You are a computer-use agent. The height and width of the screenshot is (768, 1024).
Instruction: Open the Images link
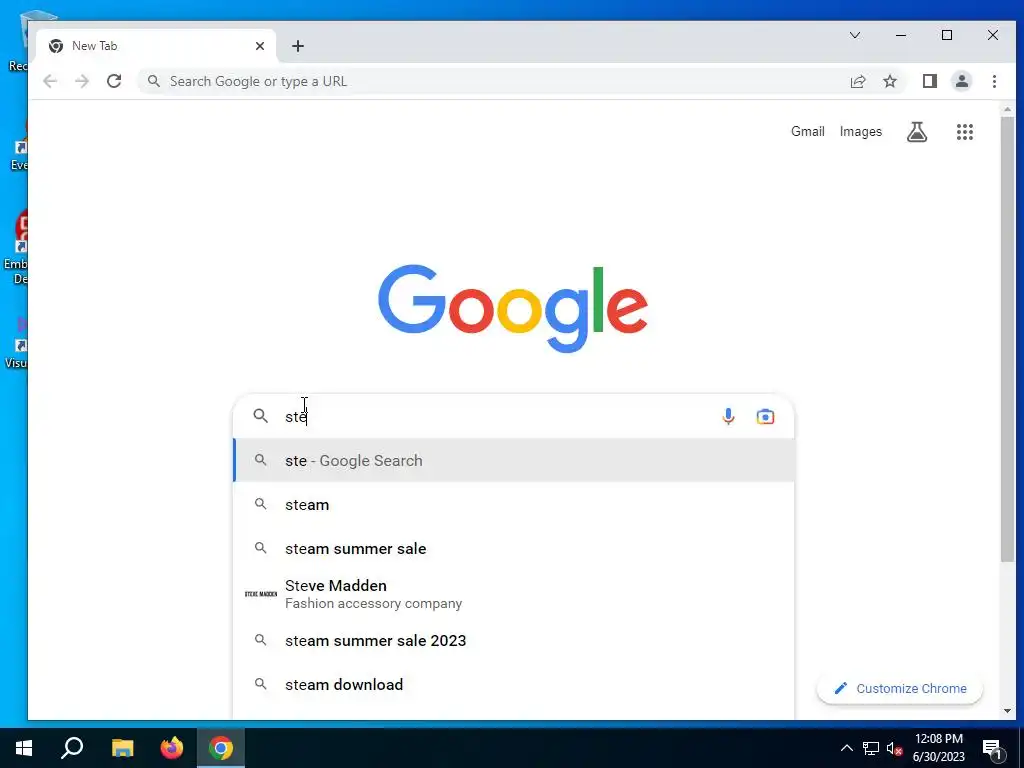(x=861, y=131)
